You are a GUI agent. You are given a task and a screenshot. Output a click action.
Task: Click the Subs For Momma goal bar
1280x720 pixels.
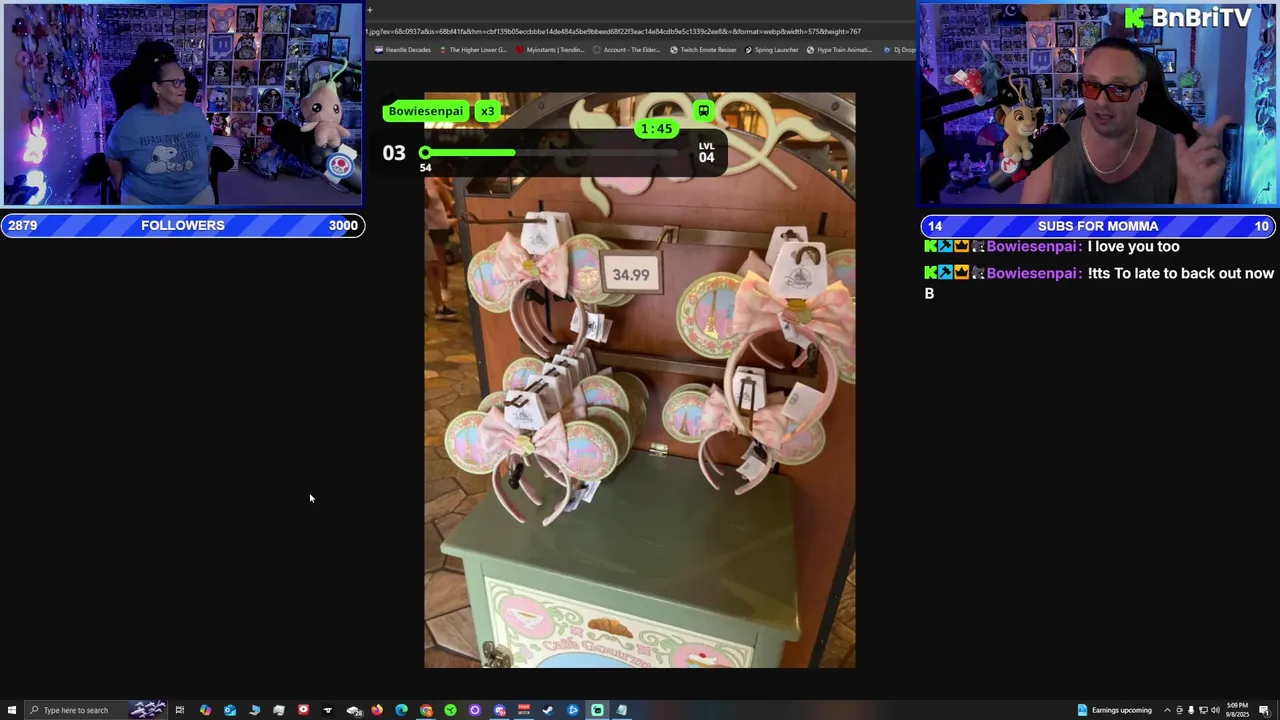[x=1098, y=226]
